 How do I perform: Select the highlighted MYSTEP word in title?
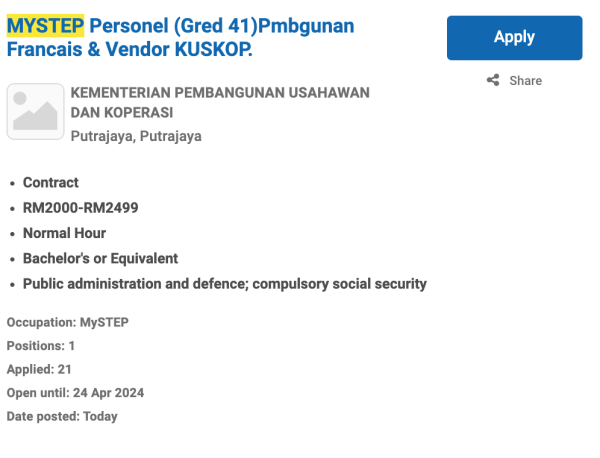[46, 25]
